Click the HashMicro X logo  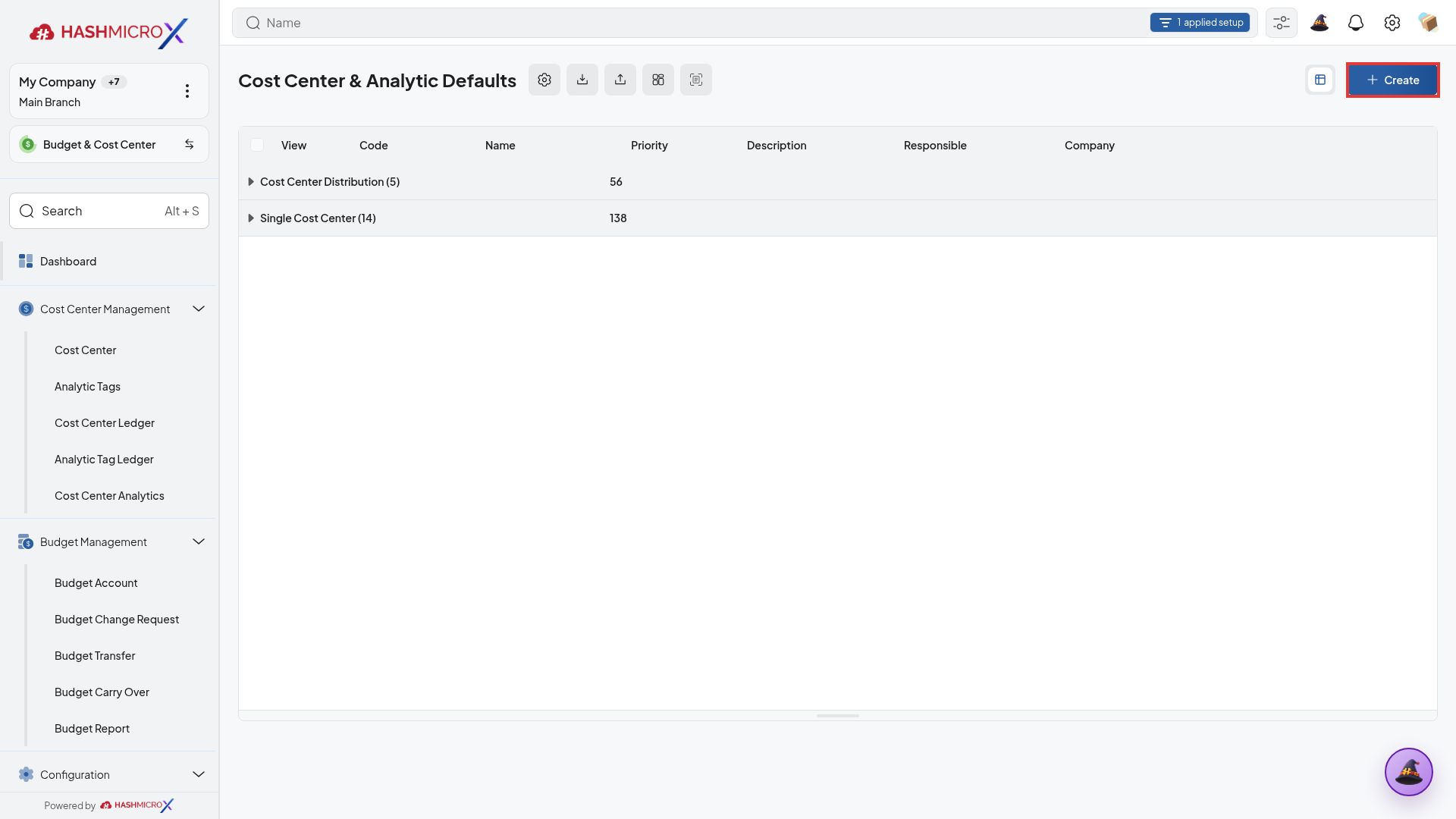[109, 32]
